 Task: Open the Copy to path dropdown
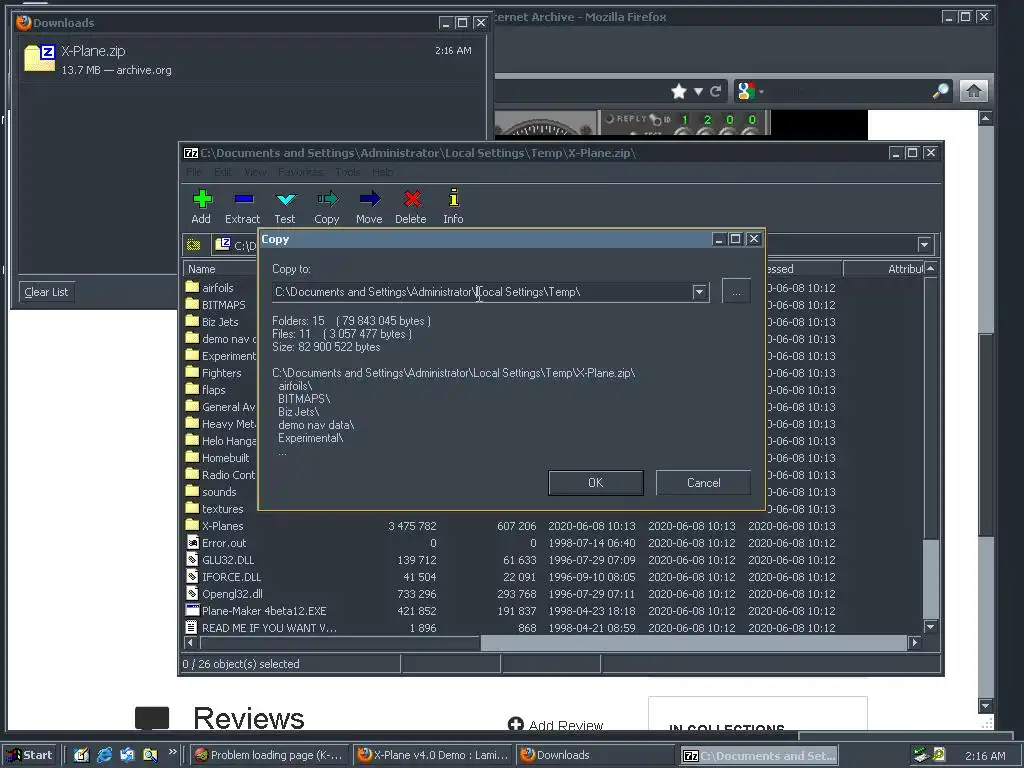tap(699, 292)
